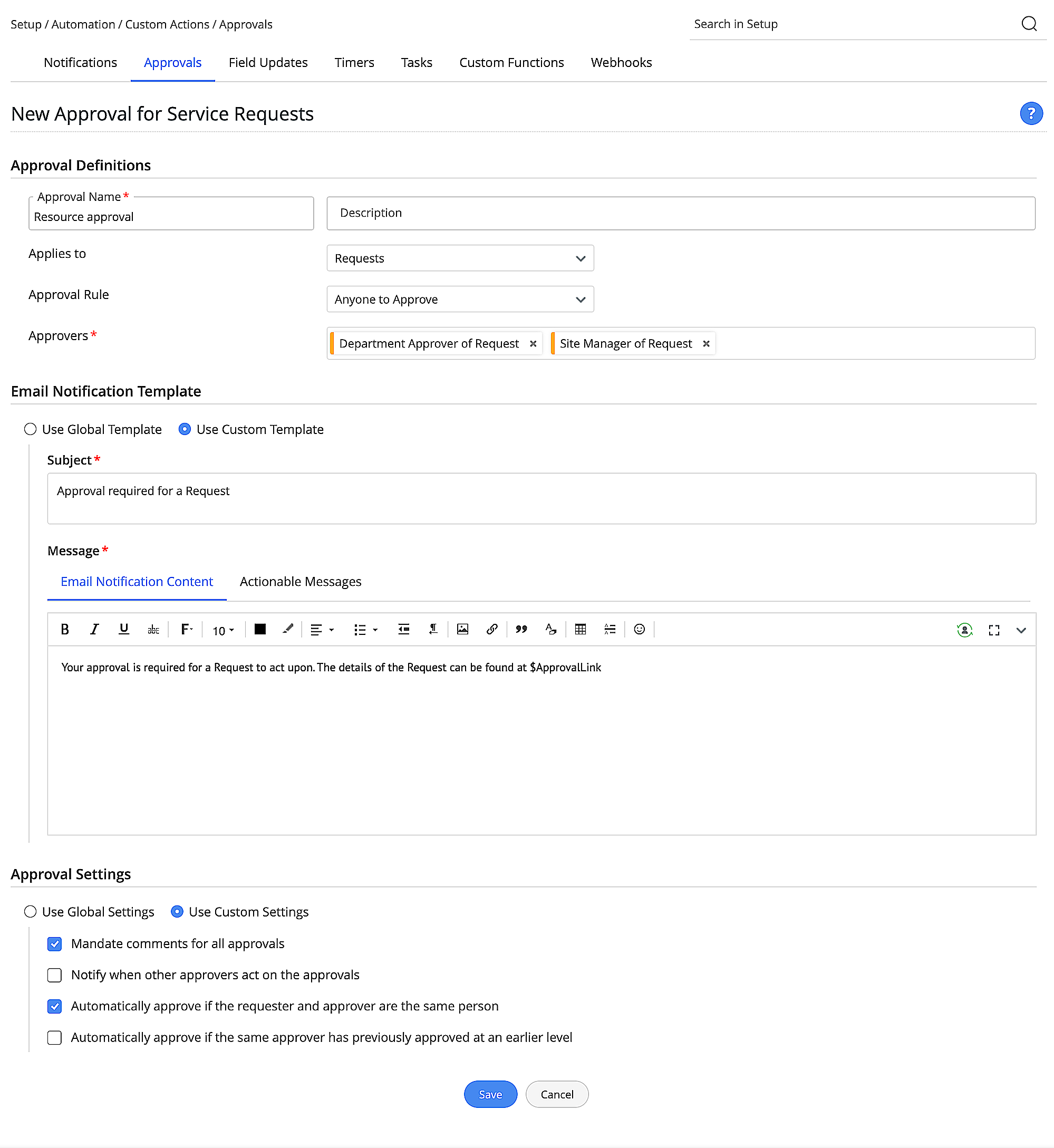
Task: Save the new approval
Action: (x=490, y=1094)
